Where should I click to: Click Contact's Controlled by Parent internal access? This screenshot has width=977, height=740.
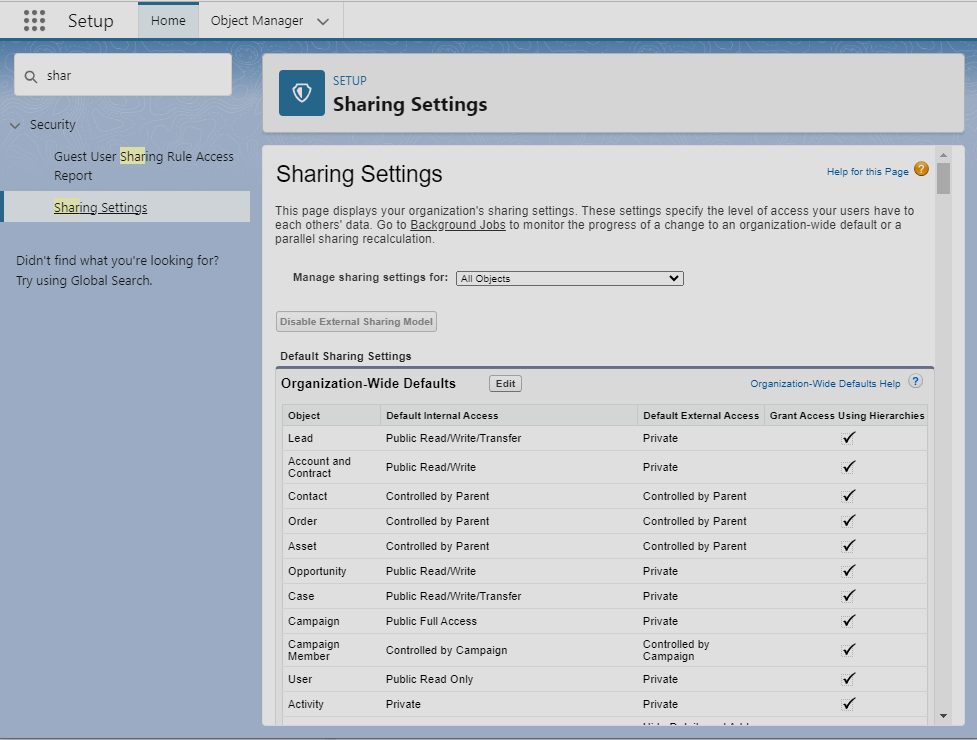point(437,496)
